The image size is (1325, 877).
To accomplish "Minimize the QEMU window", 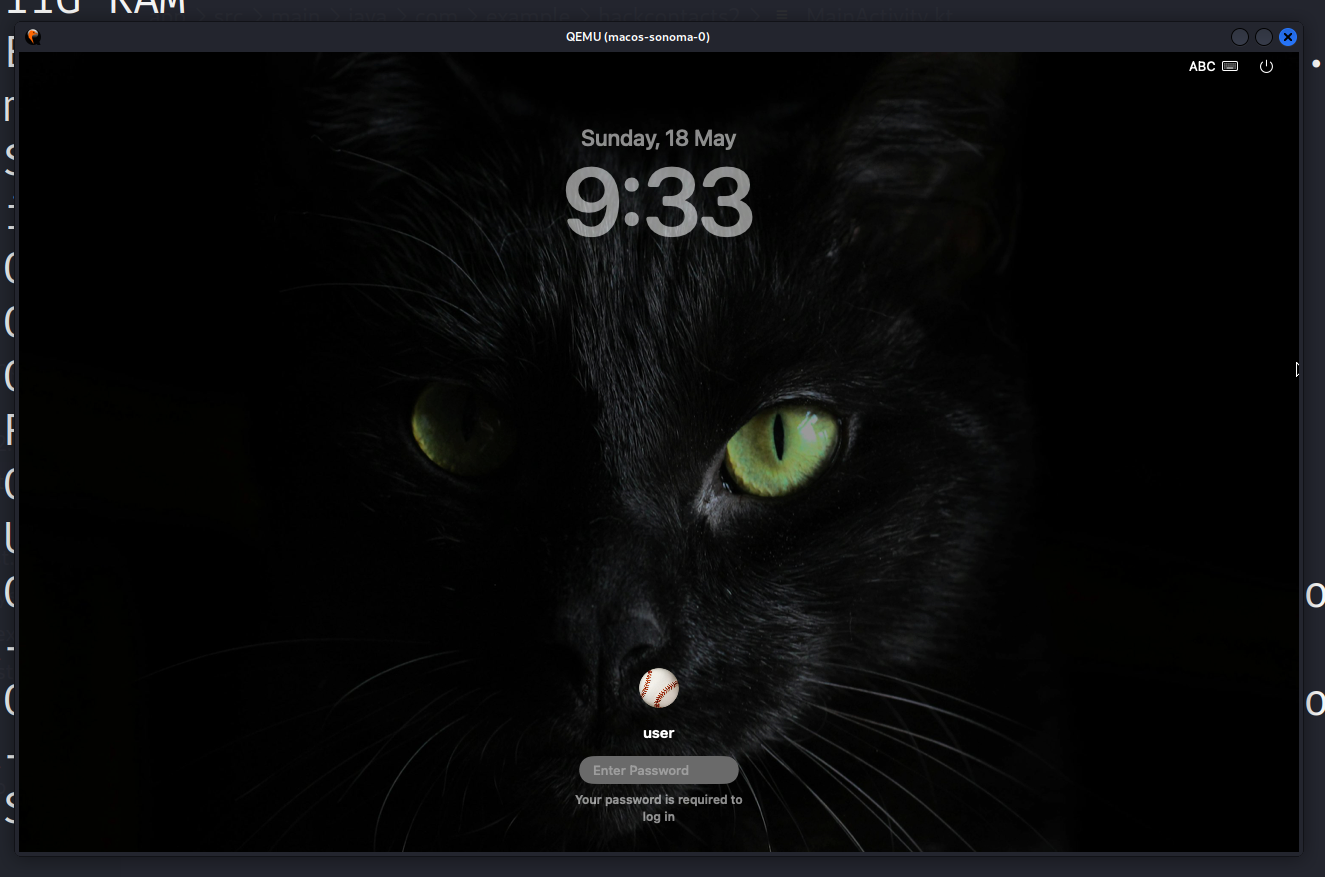I will (x=1239, y=37).
